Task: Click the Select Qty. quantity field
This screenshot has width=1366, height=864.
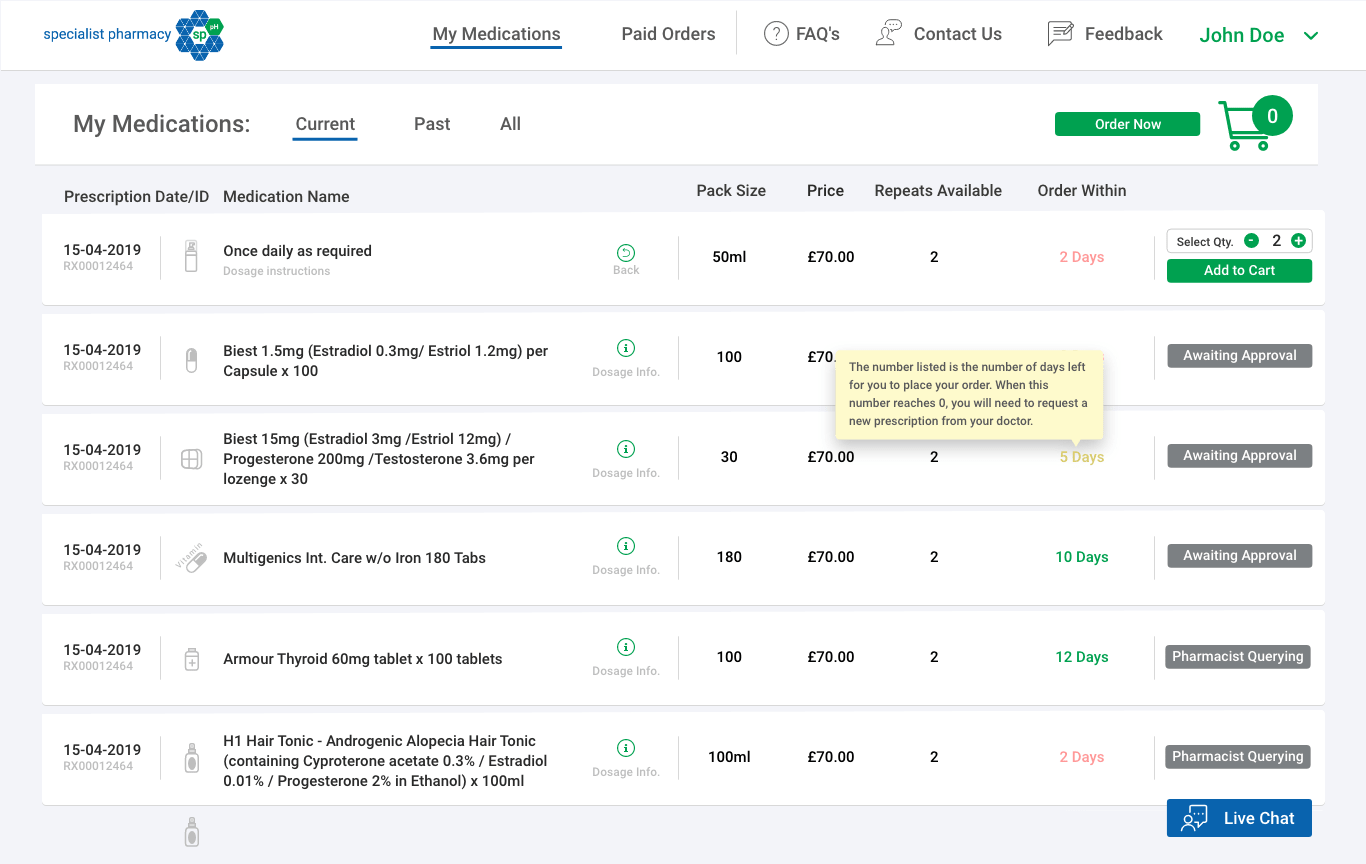Action: 1239,241
